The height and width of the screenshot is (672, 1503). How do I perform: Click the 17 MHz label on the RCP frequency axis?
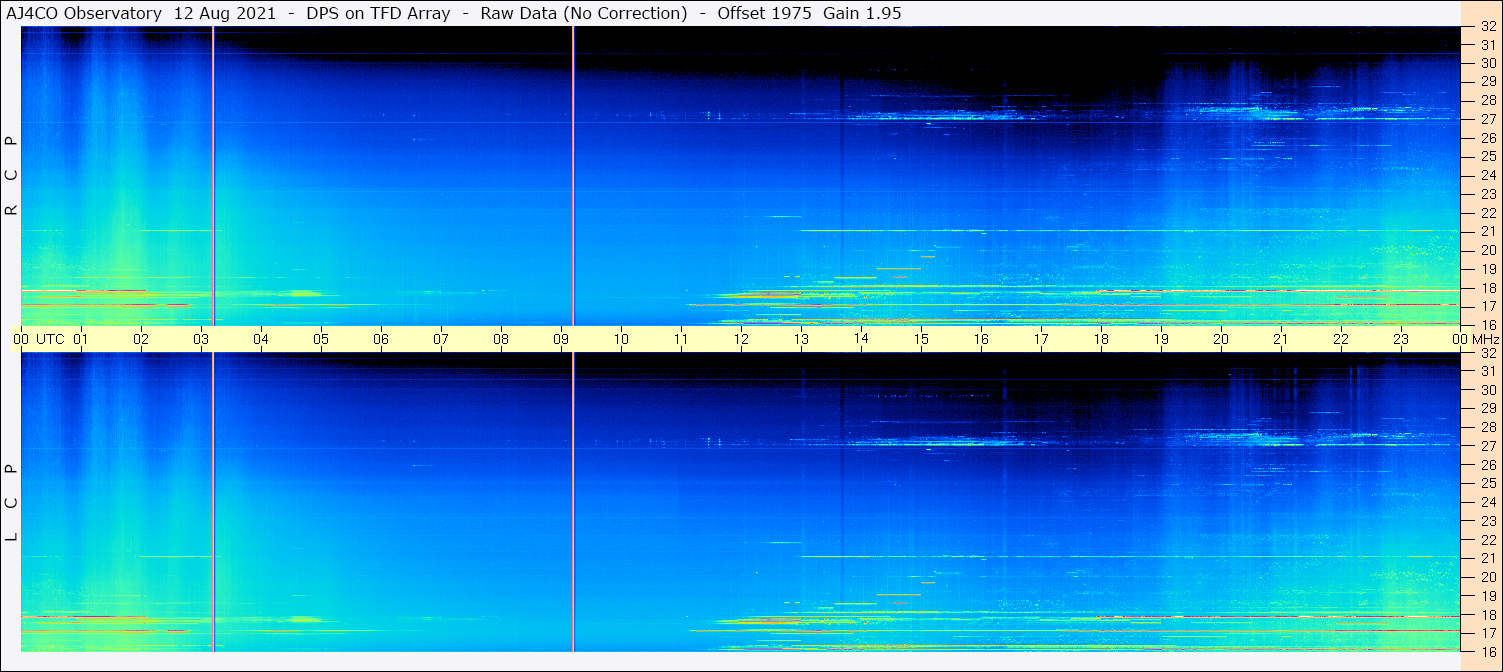1487,306
